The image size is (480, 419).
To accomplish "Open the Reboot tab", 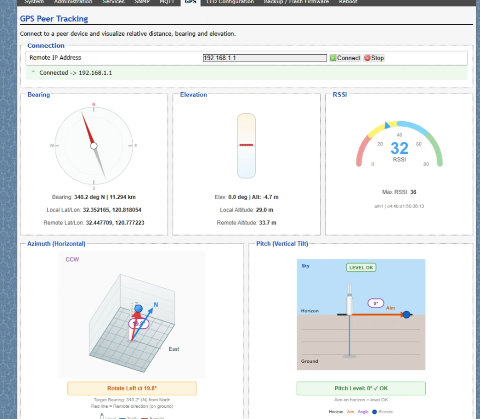I will pos(348,2).
